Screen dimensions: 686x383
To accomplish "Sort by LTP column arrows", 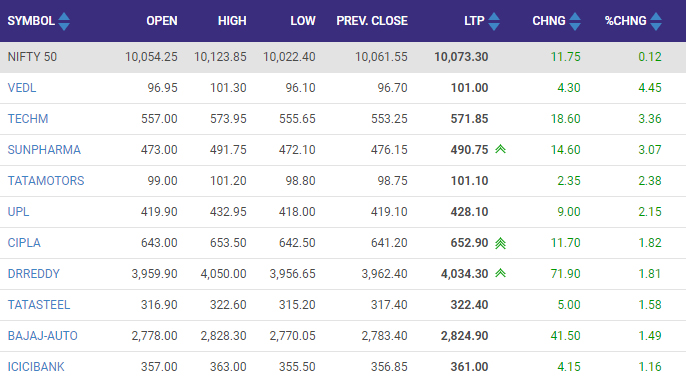I will [x=494, y=21].
